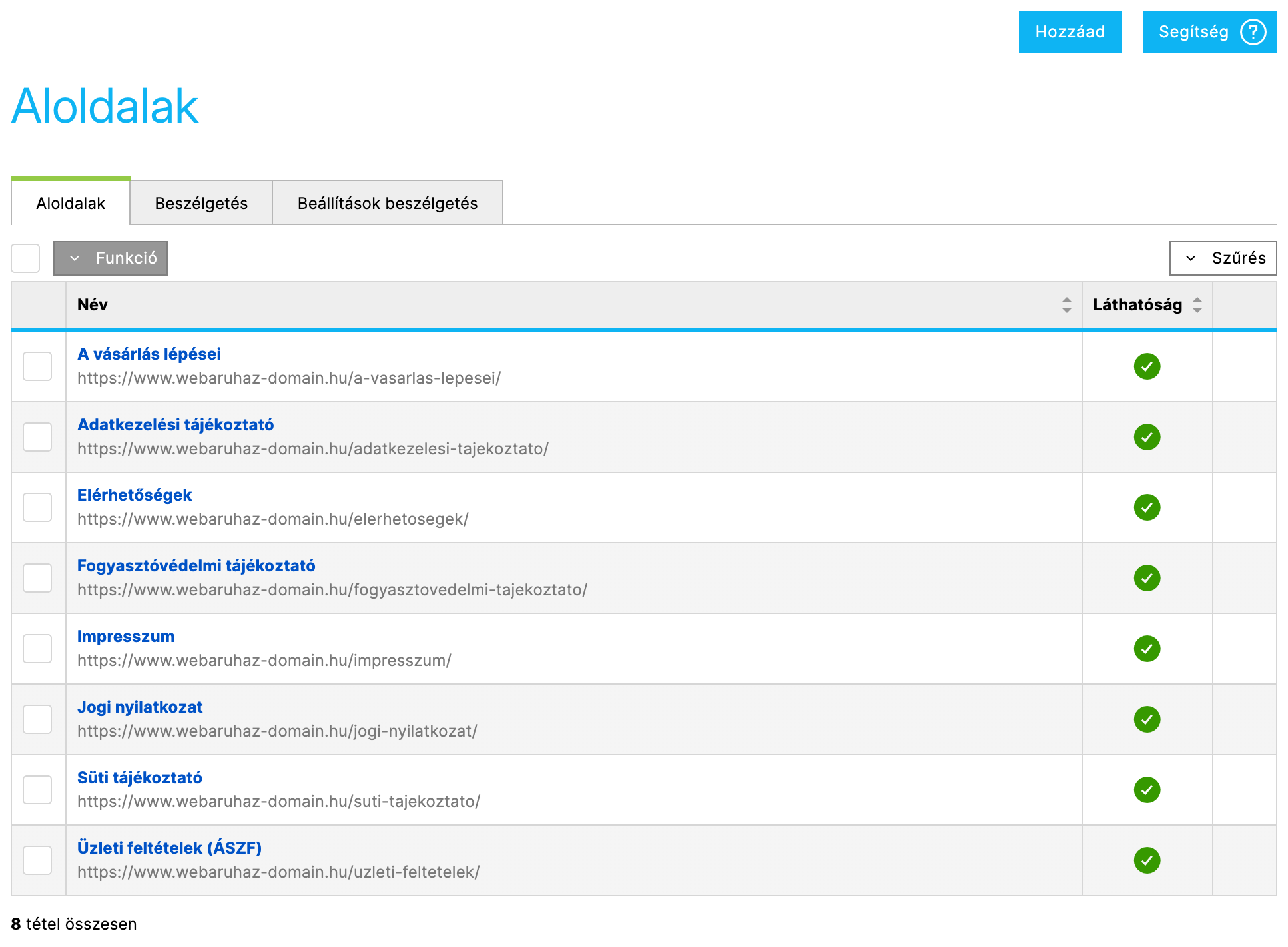
Task: Open the Elérhetőségek page link
Action: pos(135,495)
